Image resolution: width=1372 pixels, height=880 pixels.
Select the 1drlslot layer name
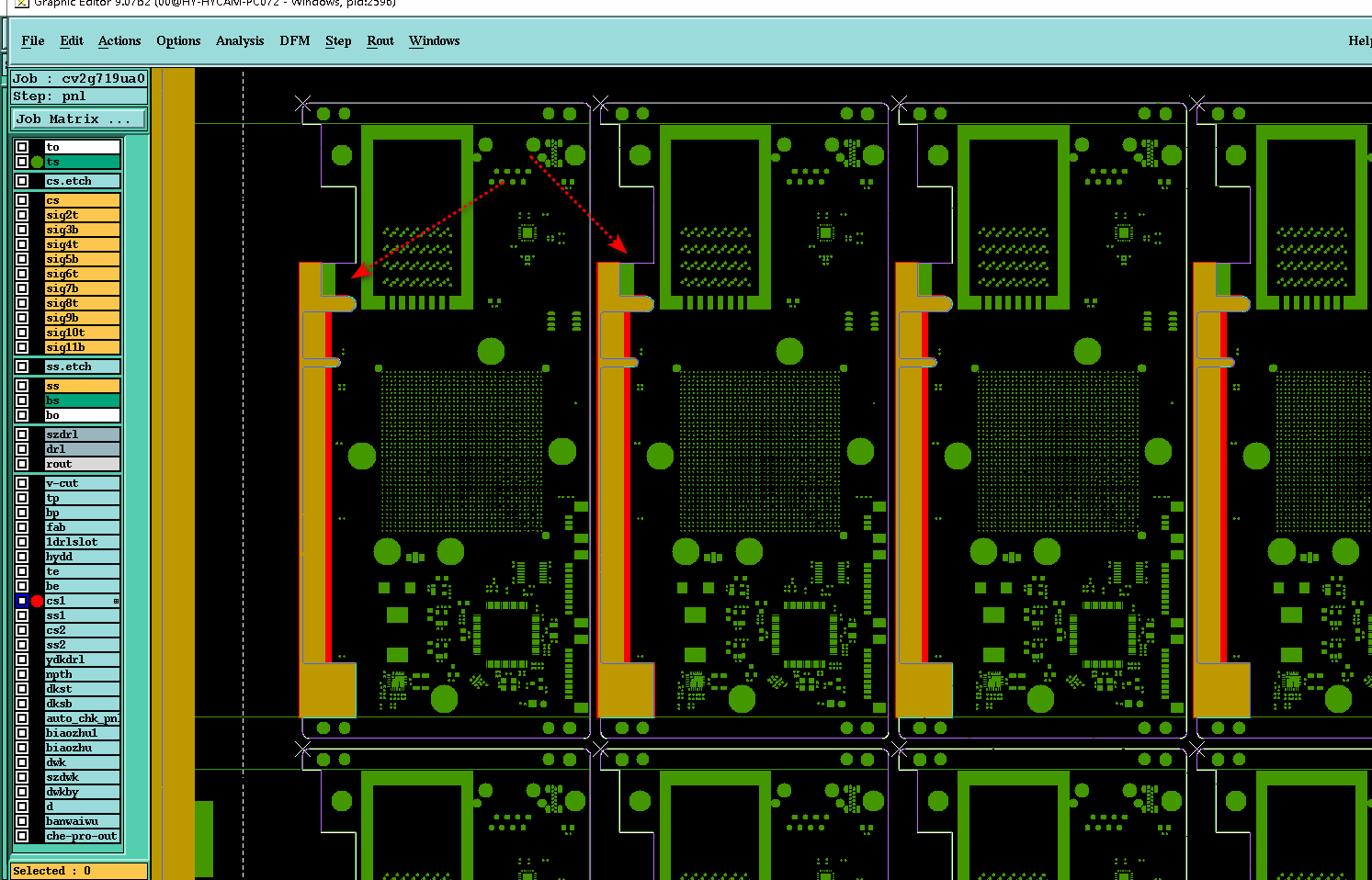coord(82,542)
